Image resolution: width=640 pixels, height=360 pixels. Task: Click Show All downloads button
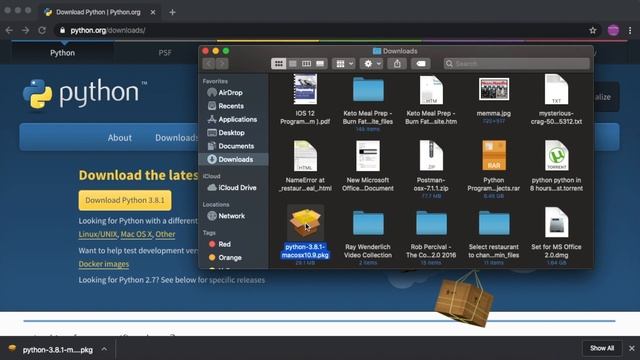coord(602,348)
